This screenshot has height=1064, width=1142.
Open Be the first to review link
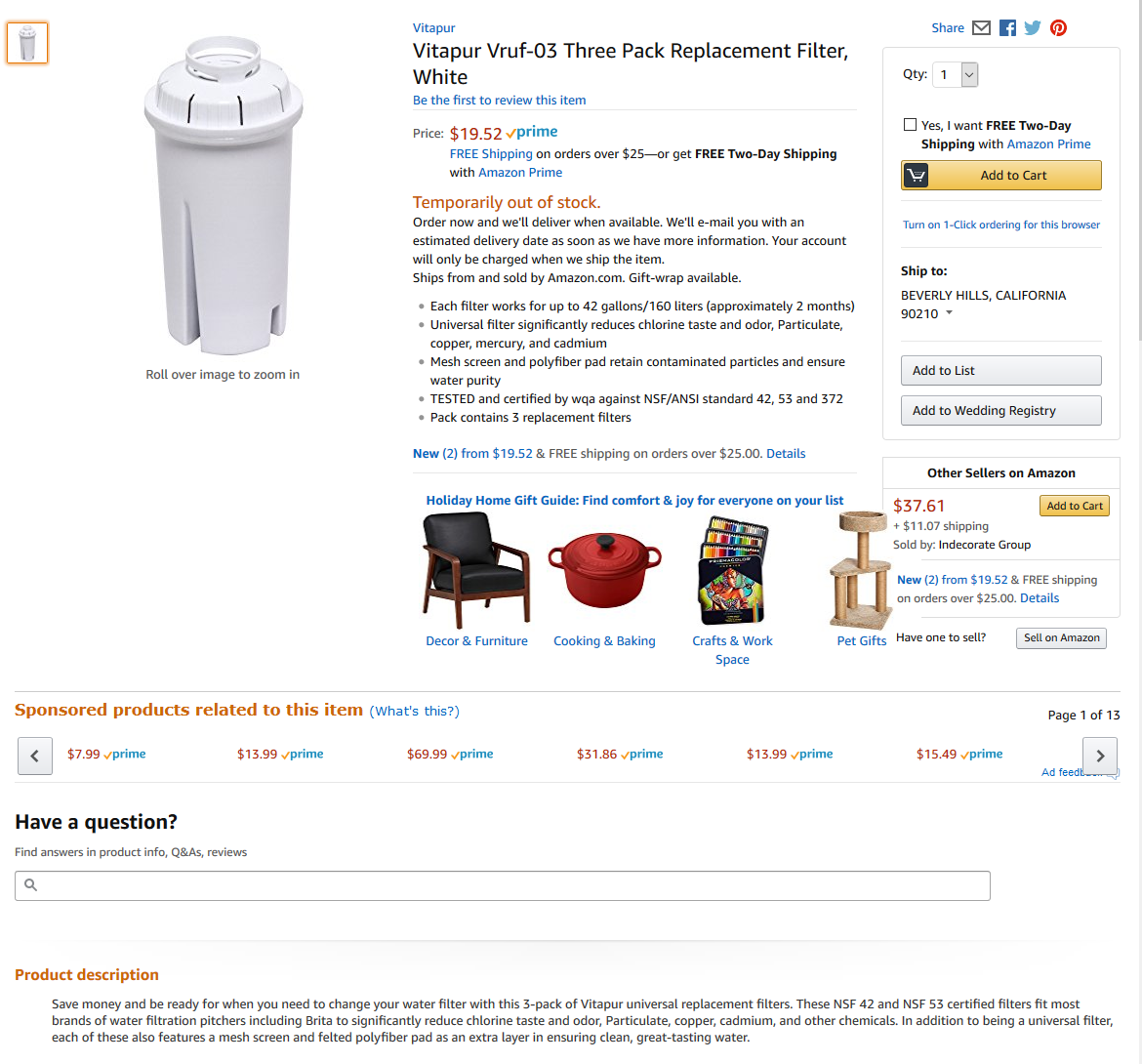click(x=499, y=101)
